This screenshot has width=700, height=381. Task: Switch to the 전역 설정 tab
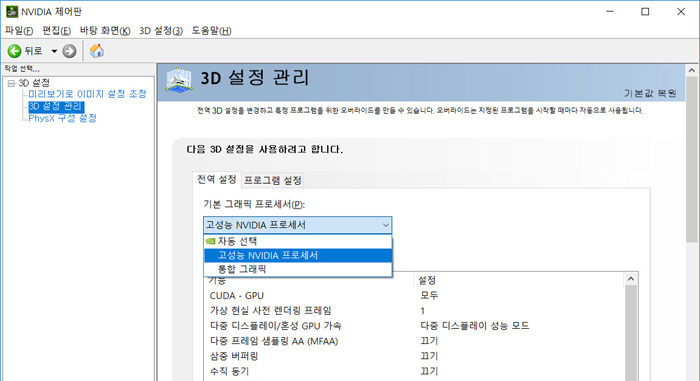(217, 180)
